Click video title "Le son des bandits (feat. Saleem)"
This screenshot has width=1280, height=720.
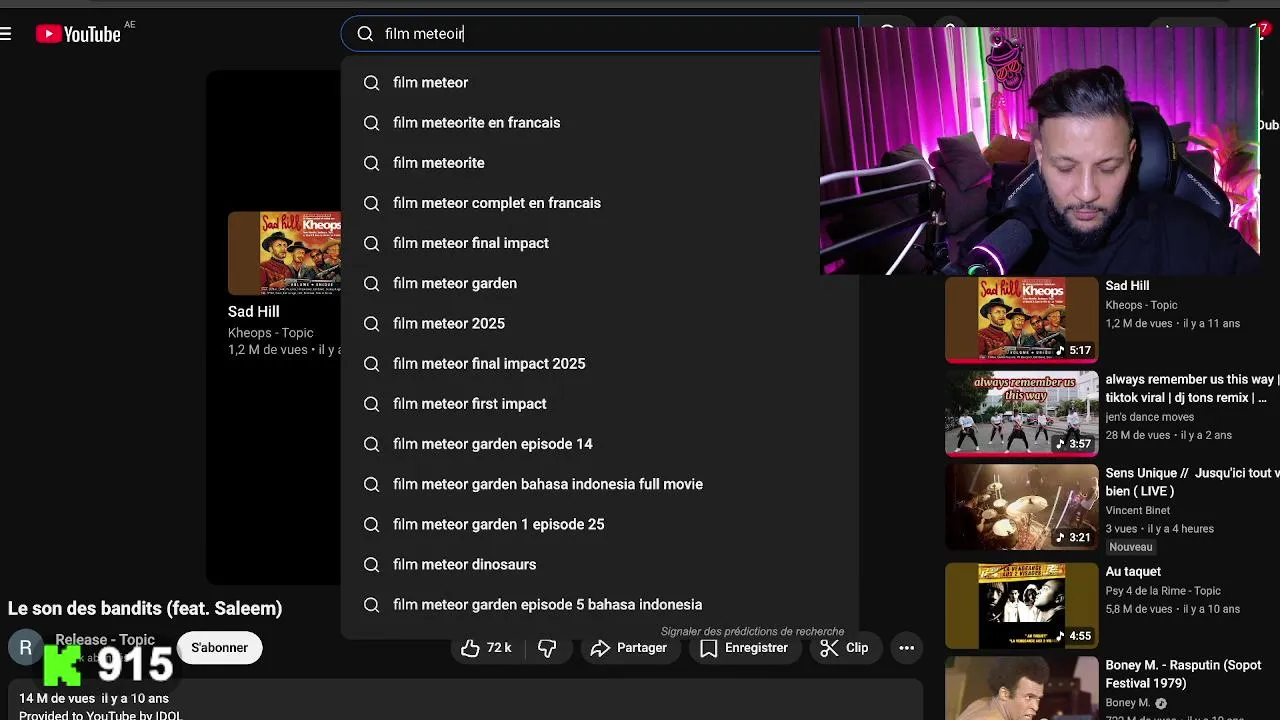click(x=145, y=608)
